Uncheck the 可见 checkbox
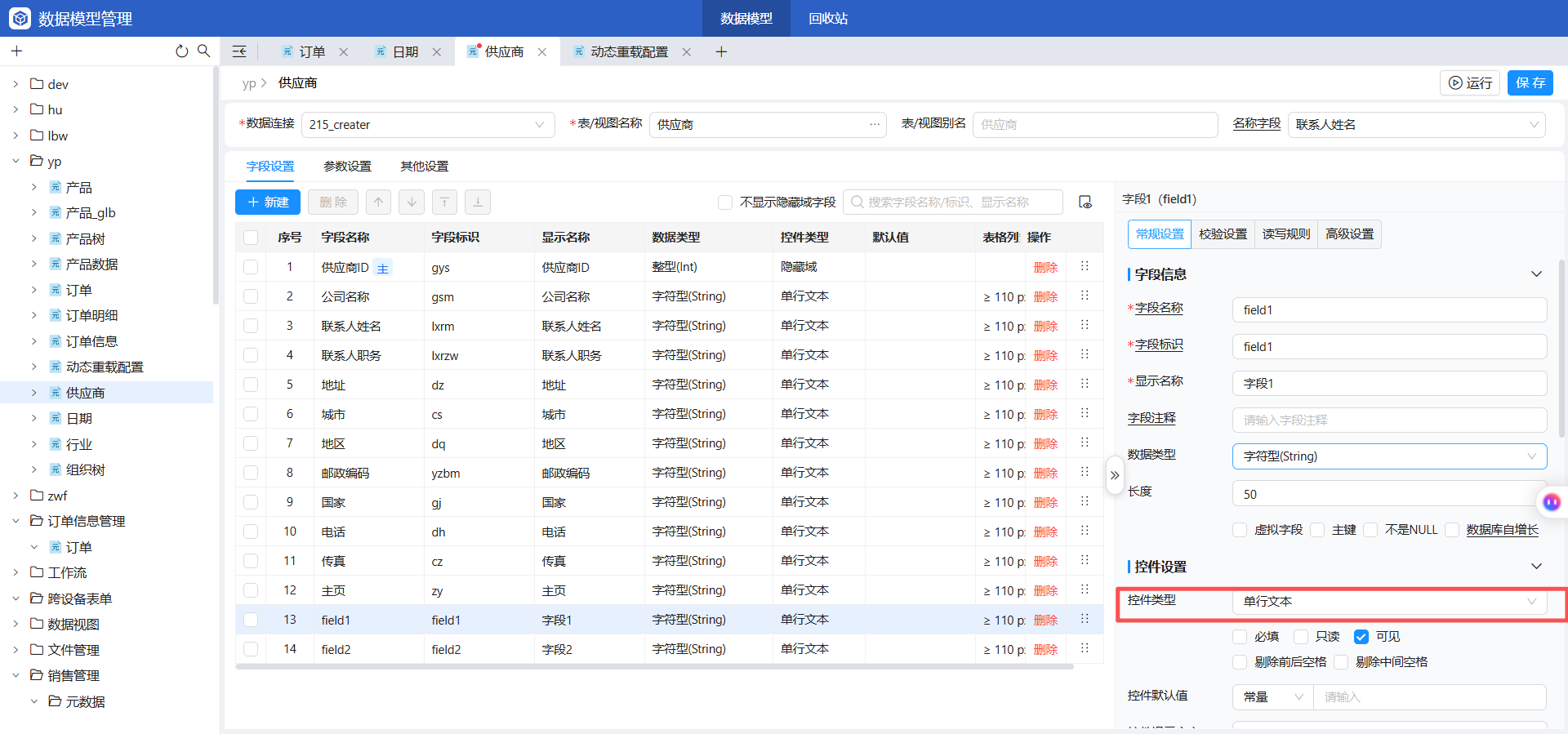 click(x=1361, y=637)
